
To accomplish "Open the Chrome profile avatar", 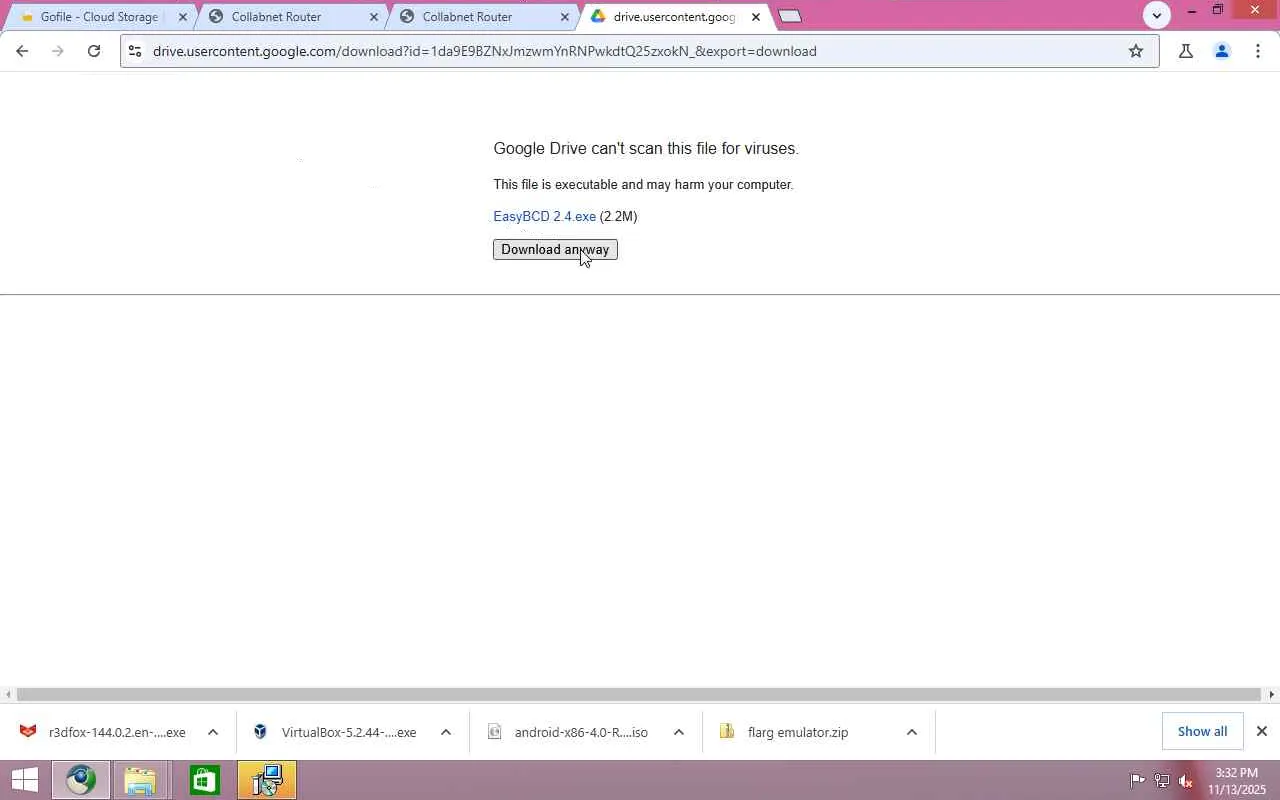I will pyautogui.click(x=1221, y=51).
